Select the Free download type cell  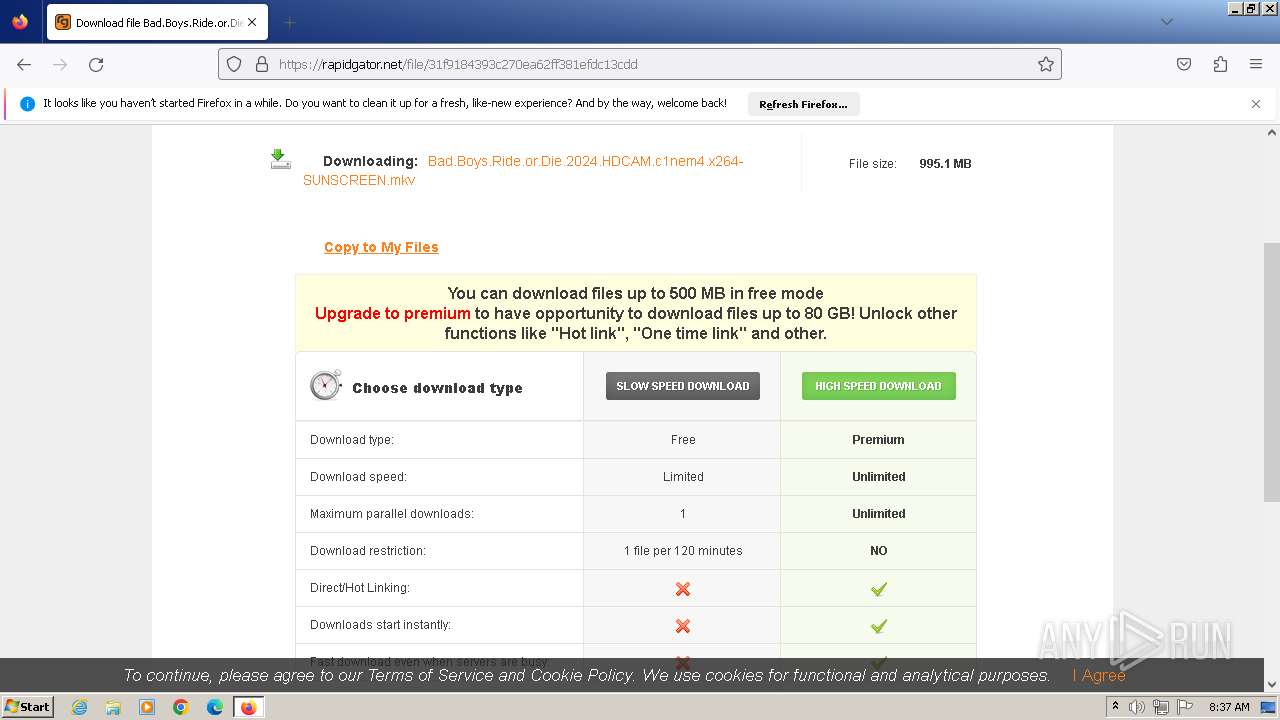(683, 440)
